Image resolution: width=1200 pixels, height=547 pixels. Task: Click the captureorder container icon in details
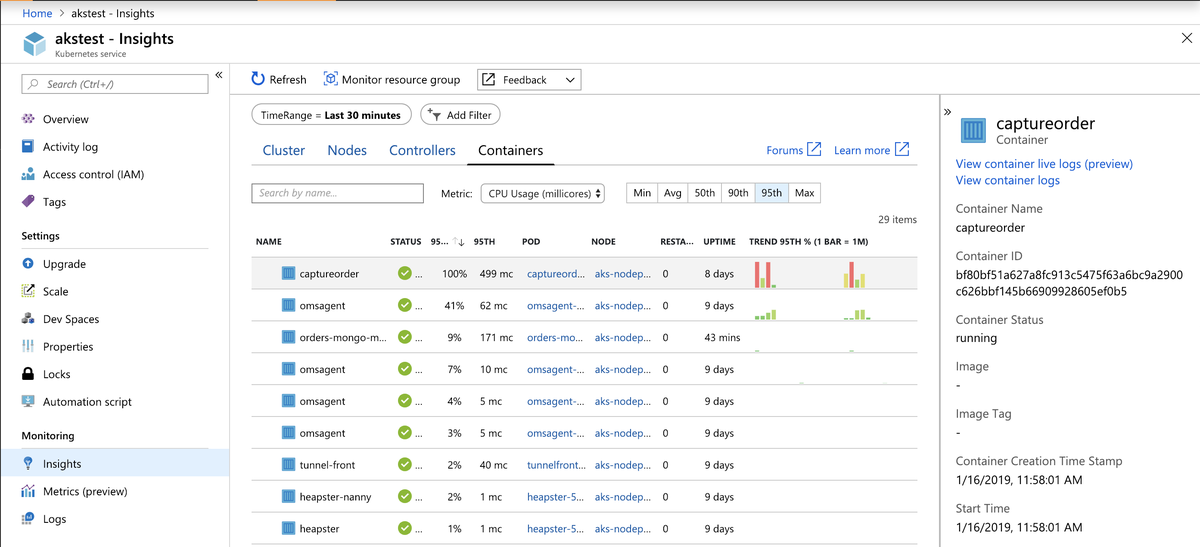[x=973, y=130]
